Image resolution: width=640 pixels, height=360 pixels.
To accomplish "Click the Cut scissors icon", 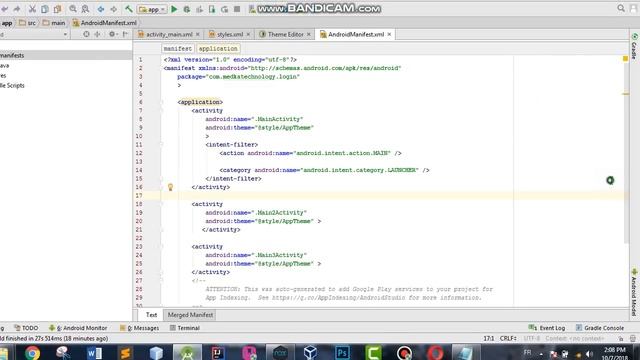I will [x=32, y=9].
